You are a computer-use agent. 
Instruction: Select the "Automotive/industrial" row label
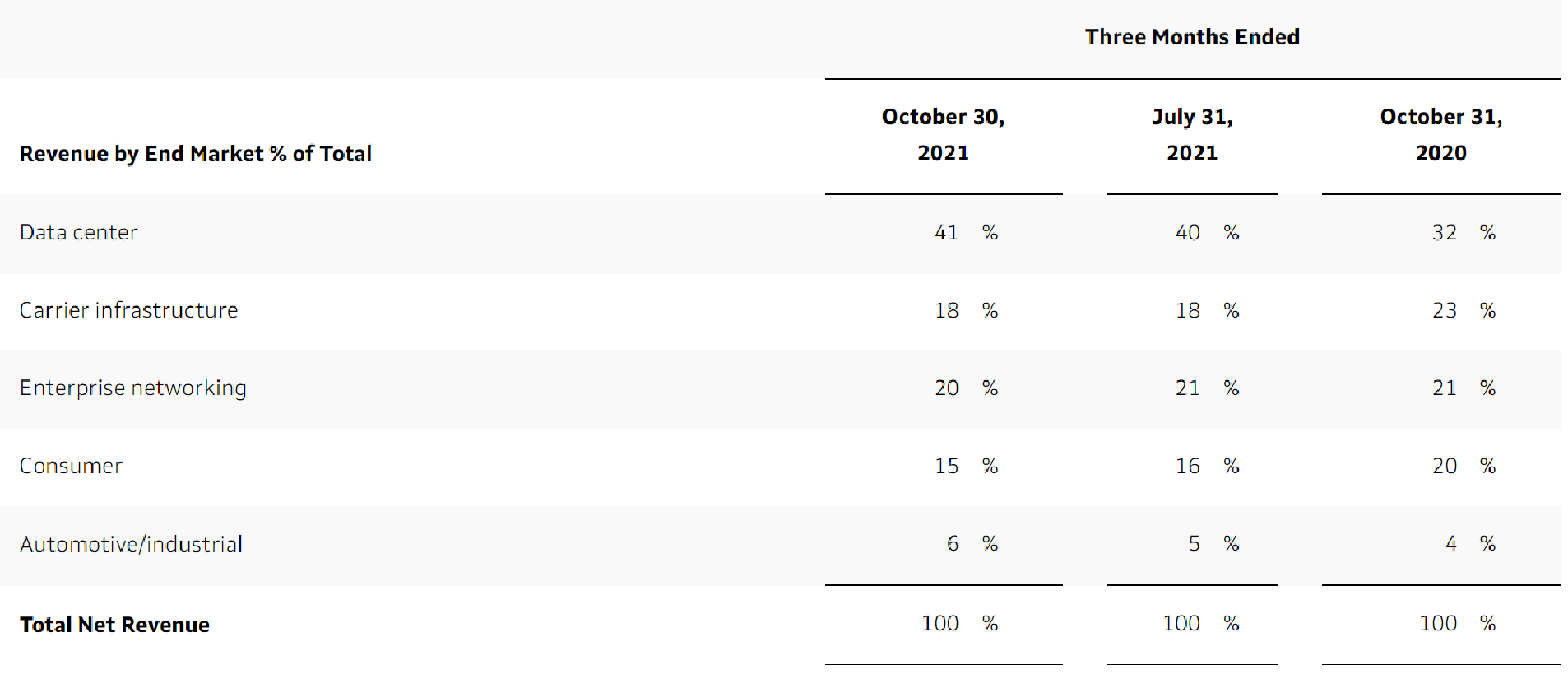pos(131,544)
